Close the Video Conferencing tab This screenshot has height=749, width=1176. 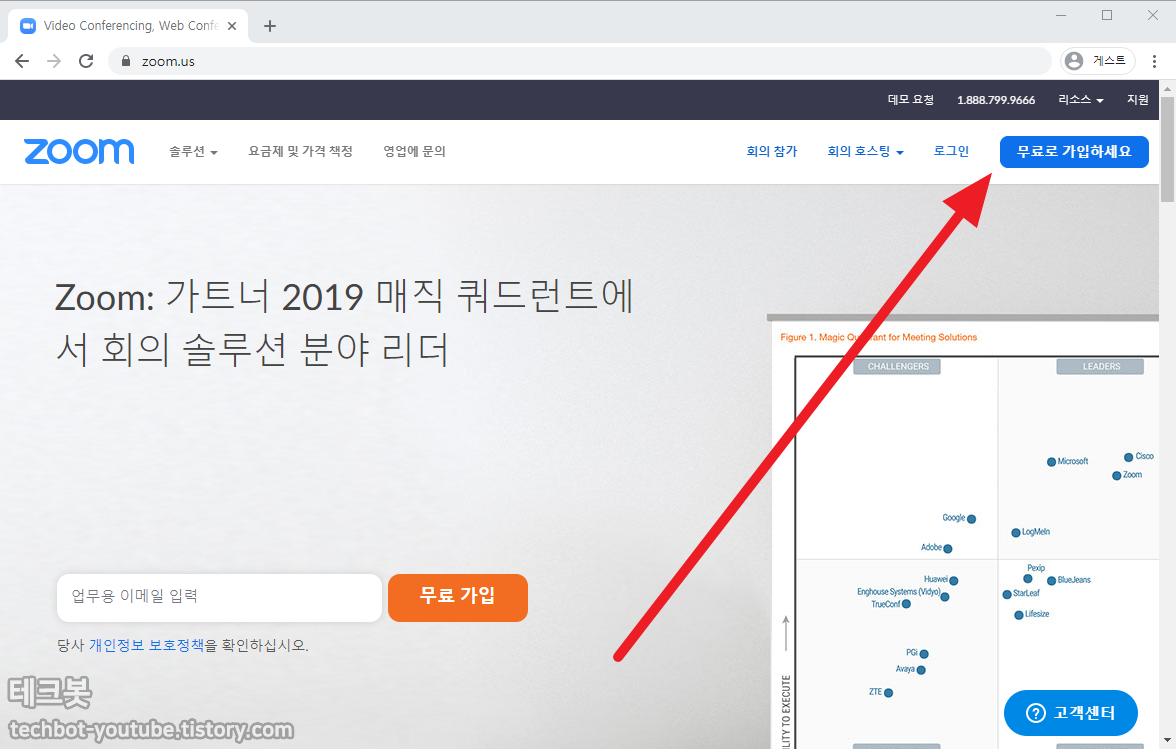[232, 25]
